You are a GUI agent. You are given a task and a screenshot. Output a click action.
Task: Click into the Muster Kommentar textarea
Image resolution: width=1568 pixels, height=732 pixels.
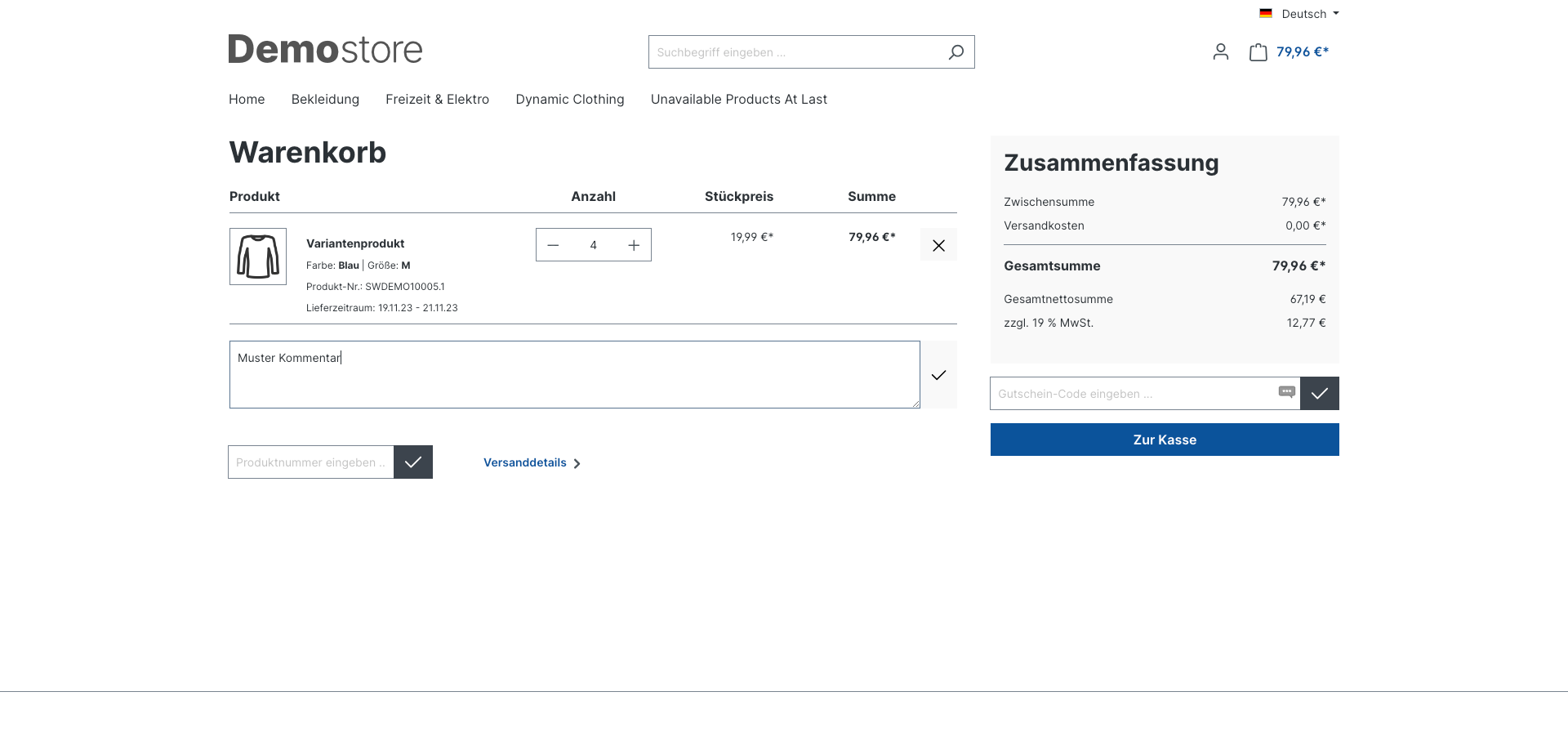tap(575, 375)
